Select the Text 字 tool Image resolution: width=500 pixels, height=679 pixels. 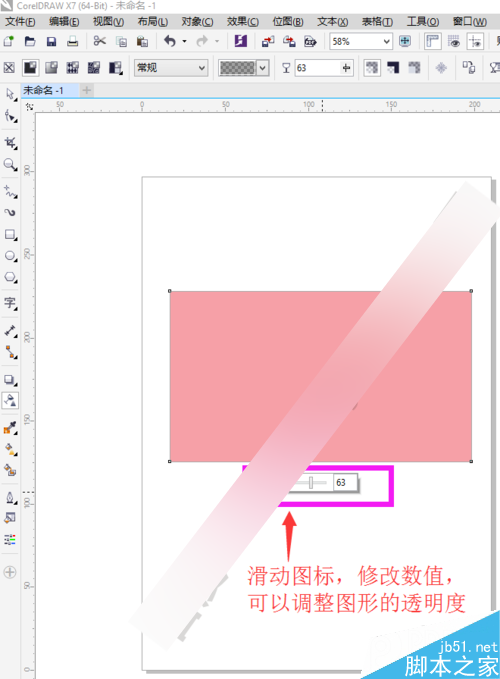(10, 303)
